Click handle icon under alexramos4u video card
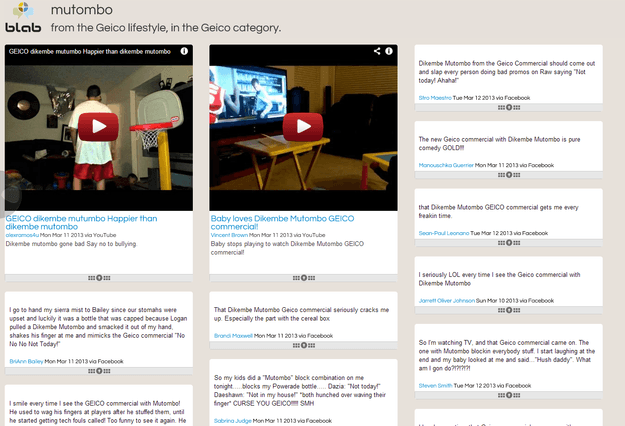The height and width of the screenshot is (426, 625). [x=99, y=278]
